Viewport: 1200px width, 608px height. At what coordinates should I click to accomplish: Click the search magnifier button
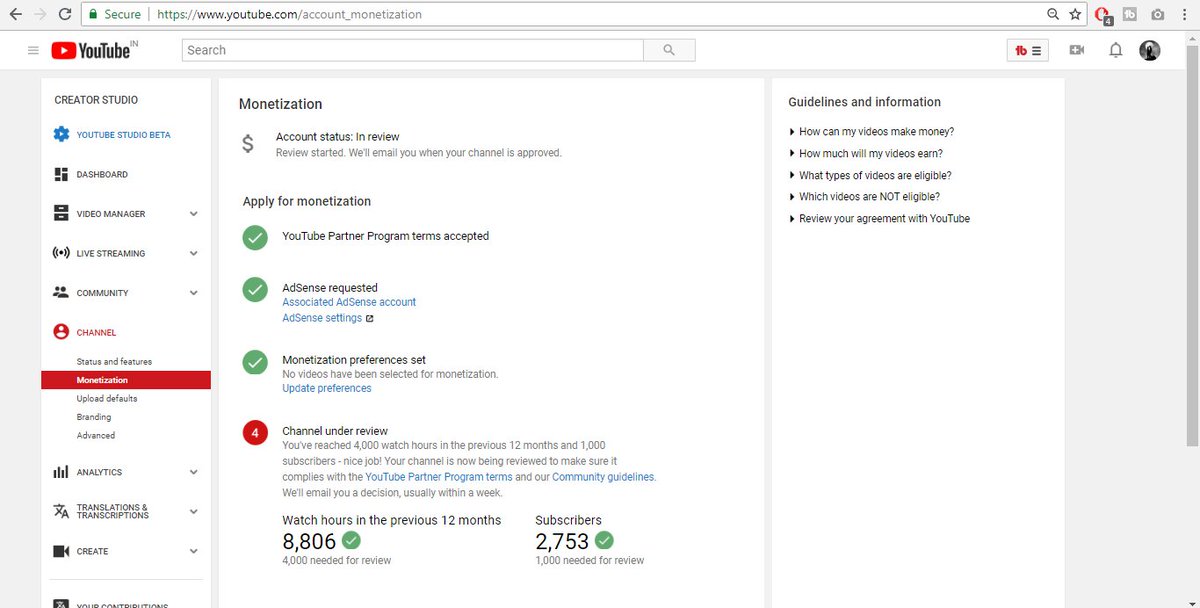point(669,50)
